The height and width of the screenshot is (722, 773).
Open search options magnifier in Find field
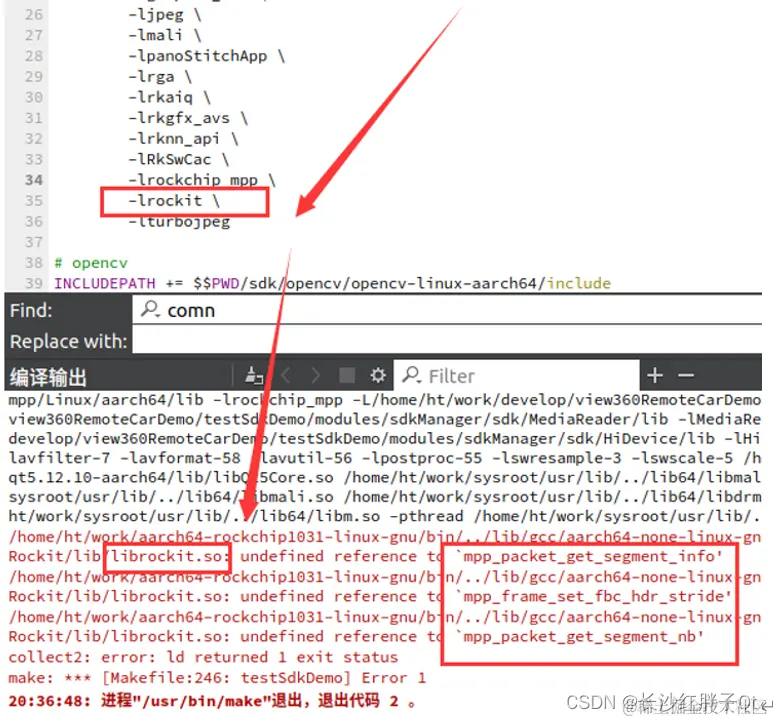150,309
